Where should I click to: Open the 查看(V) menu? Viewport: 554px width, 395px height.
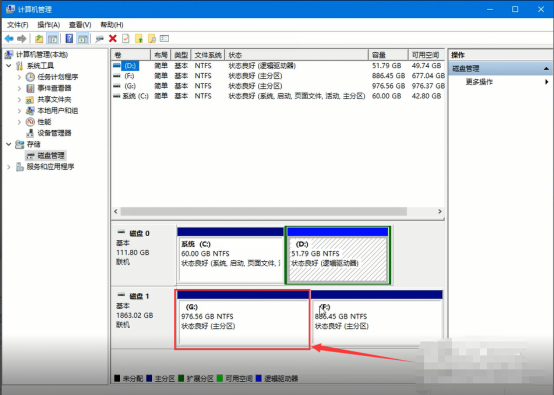click(x=80, y=25)
